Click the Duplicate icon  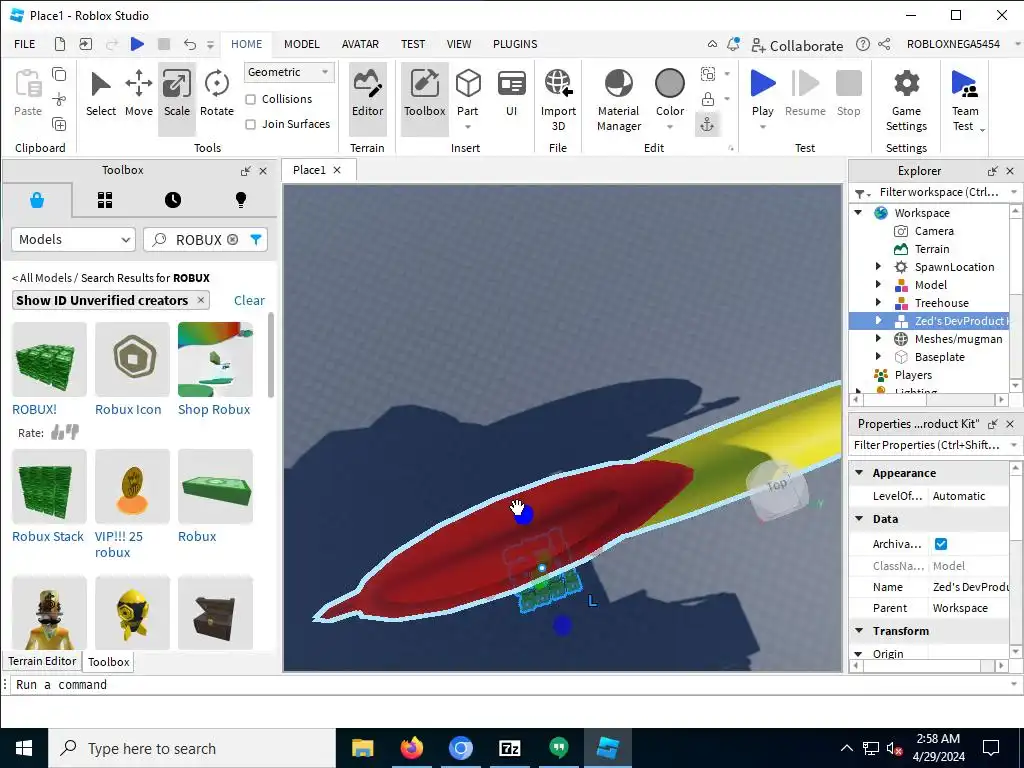[59, 124]
